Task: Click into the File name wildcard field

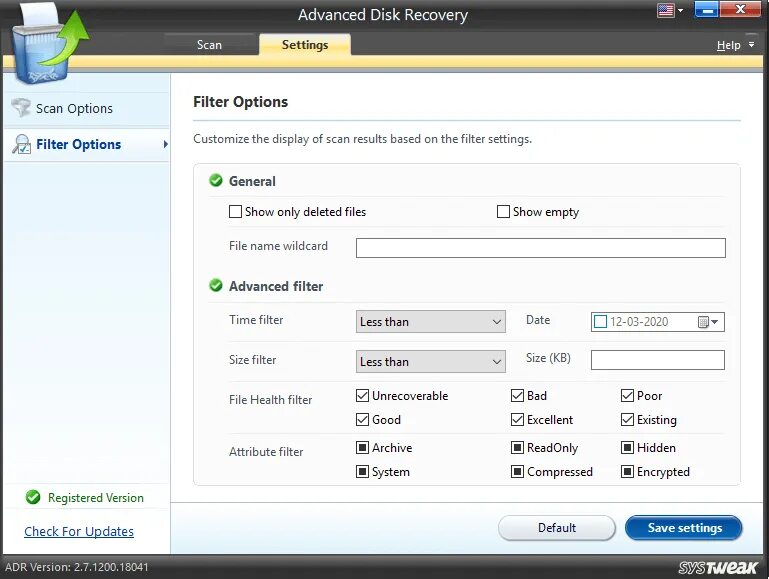Action: (x=540, y=248)
